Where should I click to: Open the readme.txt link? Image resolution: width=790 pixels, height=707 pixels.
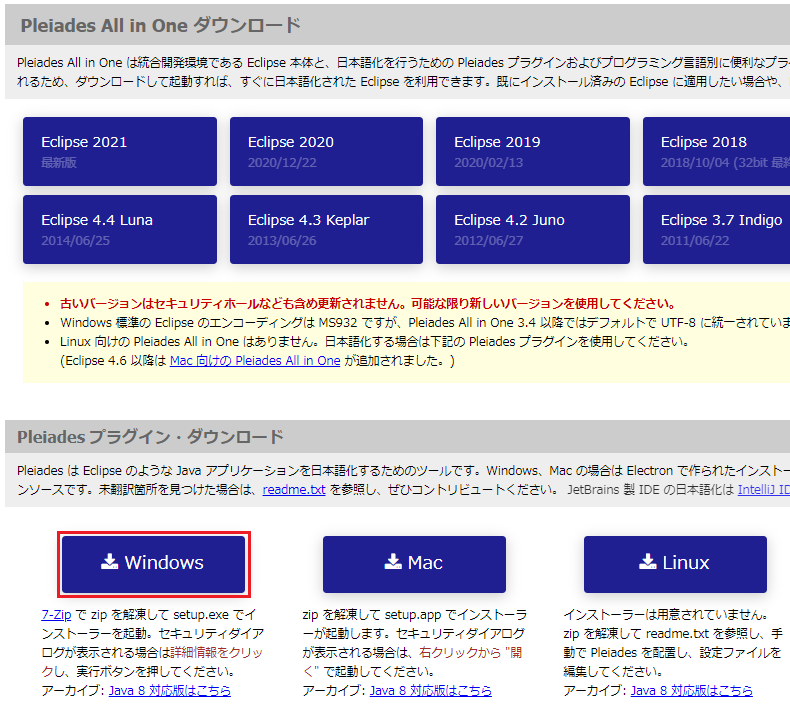294,489
